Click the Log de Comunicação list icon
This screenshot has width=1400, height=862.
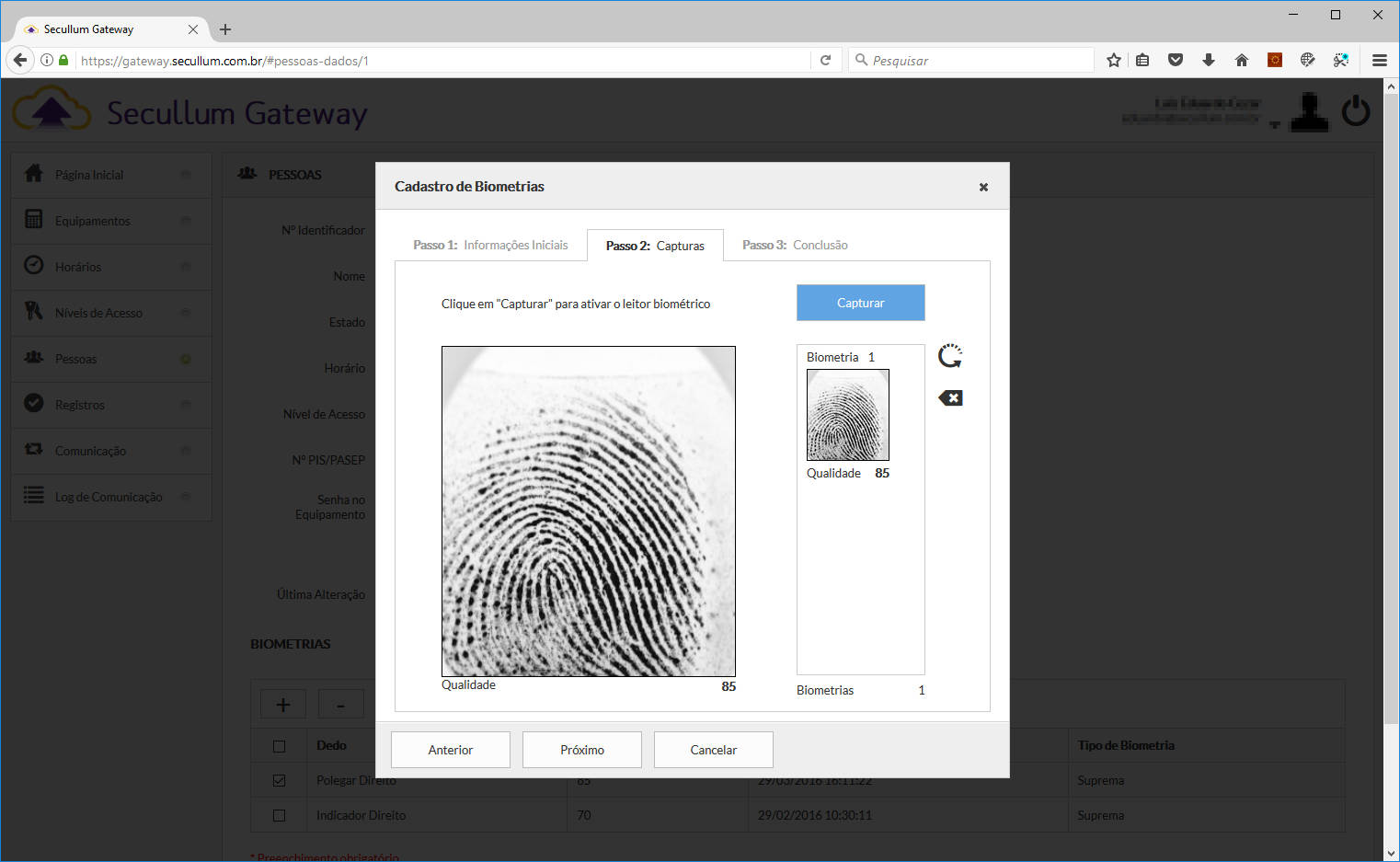coord(34,495)
